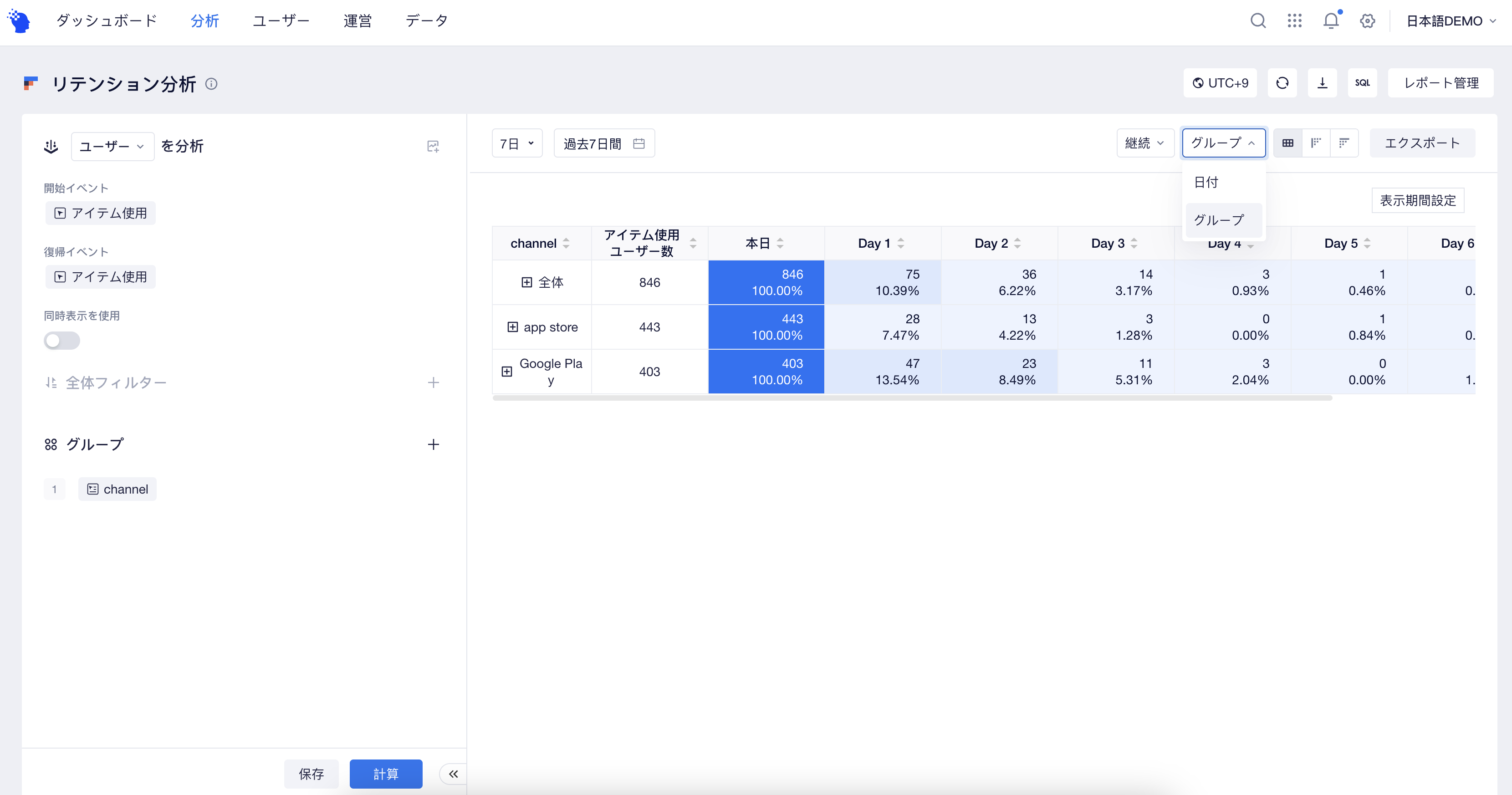Open the search icon in the header
The image size is (1512, 795).
[x=1258, y=21]
